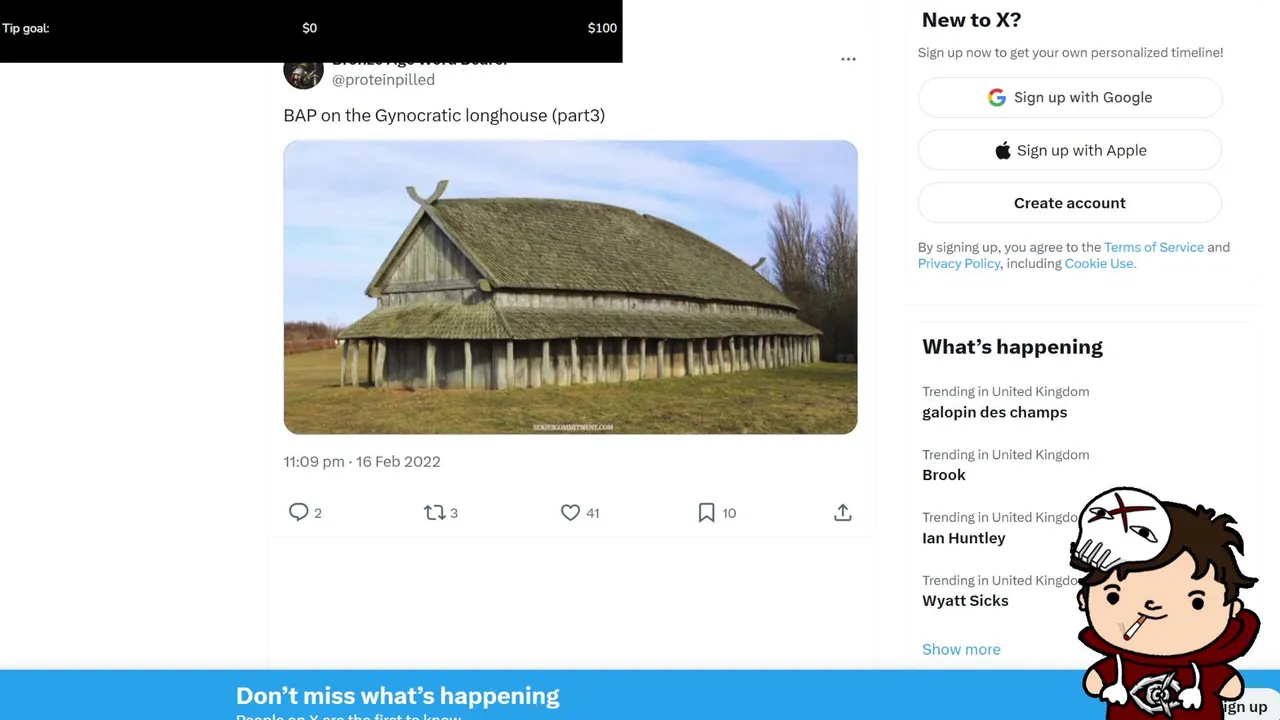Open the Wyatt Sicks trending topic
This screenshot has height=720, width=1280.
click(965, 601)
